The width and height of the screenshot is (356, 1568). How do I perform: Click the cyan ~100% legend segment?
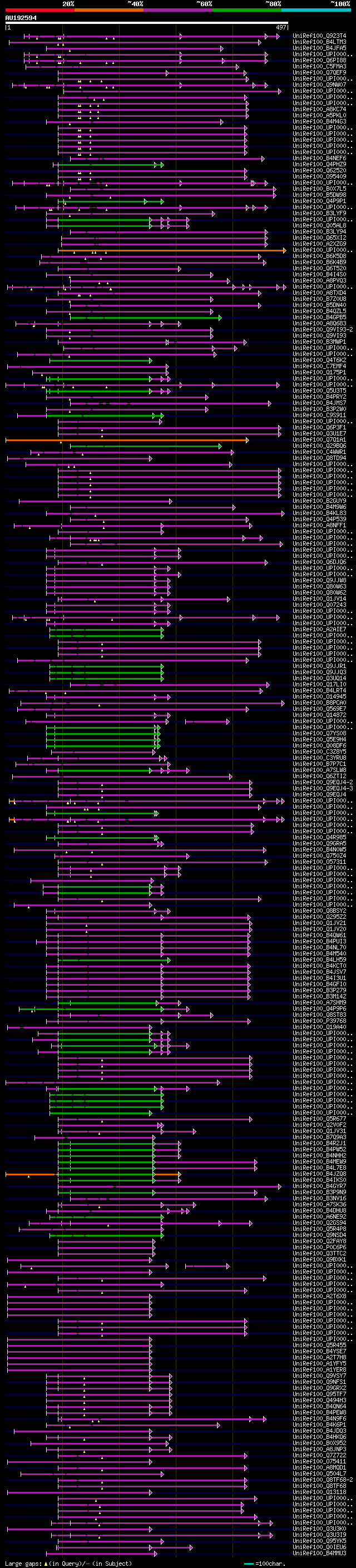pyautogui.click(x=316, y=10)
